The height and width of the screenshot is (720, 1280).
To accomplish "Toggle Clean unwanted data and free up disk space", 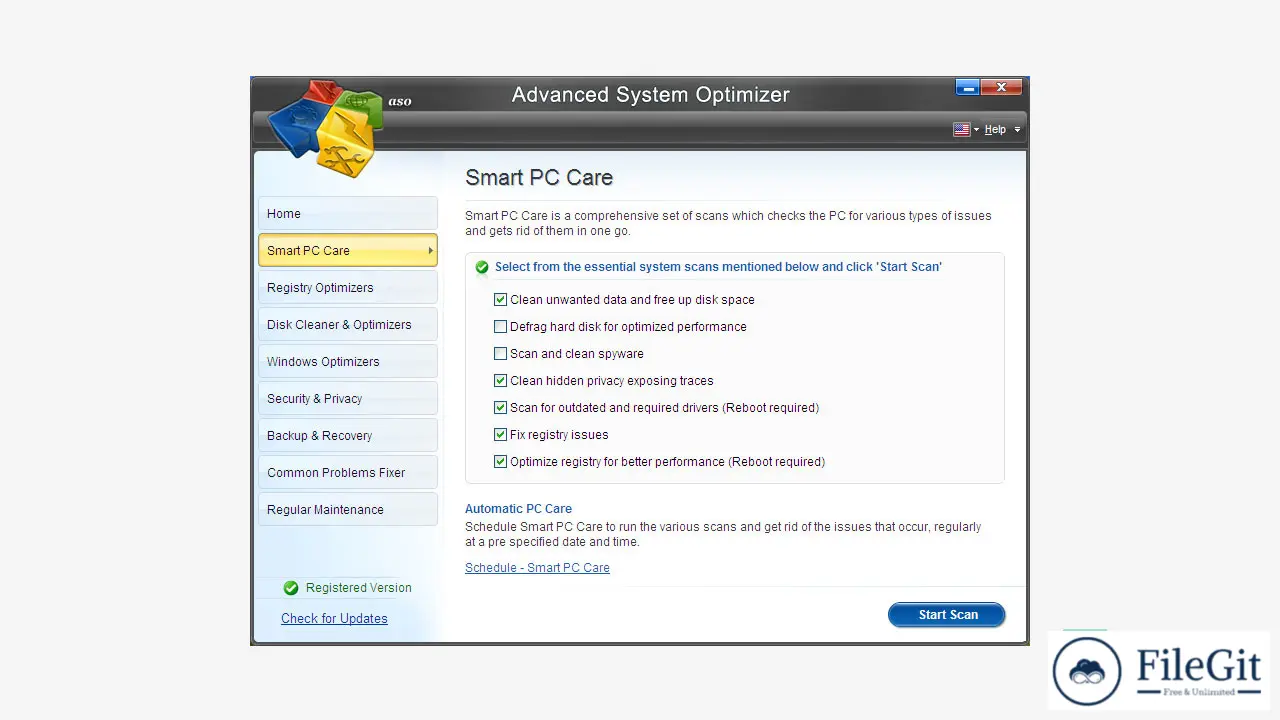I will (x=501, y=299).
